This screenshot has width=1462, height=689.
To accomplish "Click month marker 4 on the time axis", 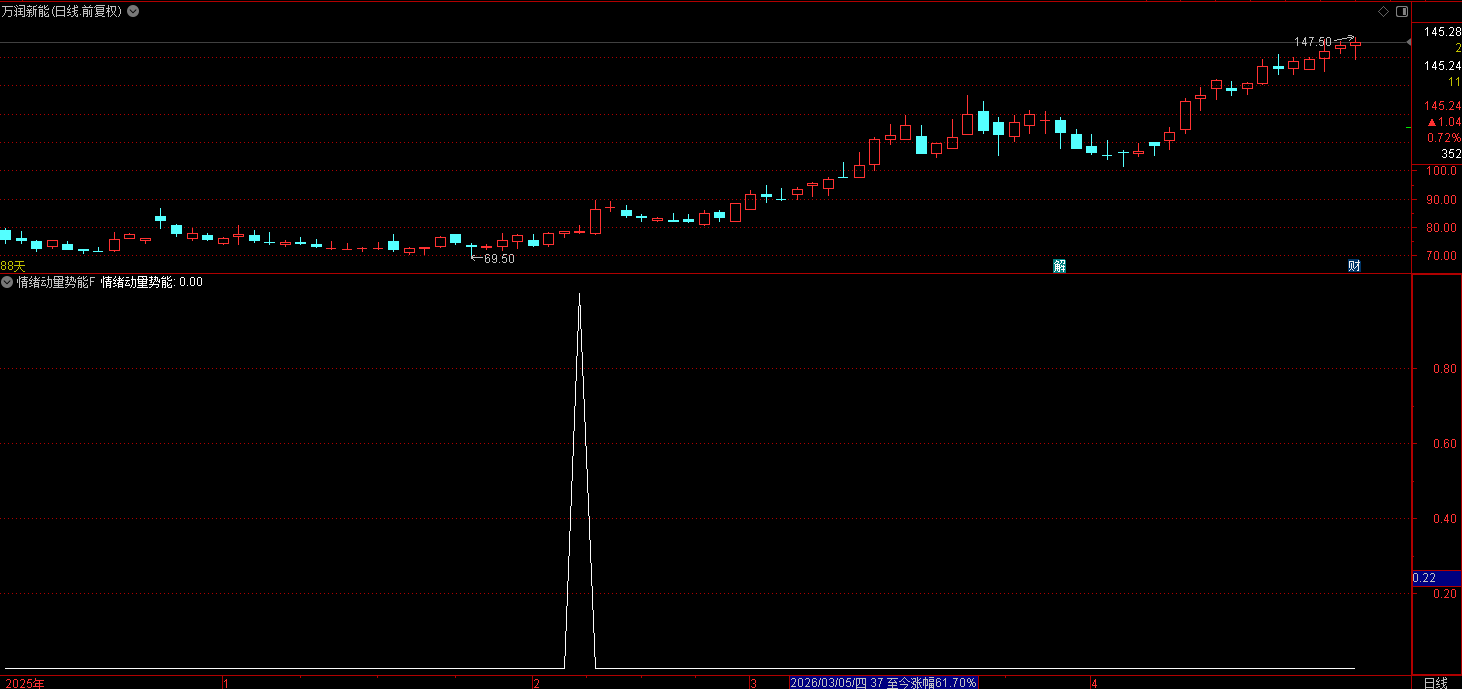I will coord(1094,683).
